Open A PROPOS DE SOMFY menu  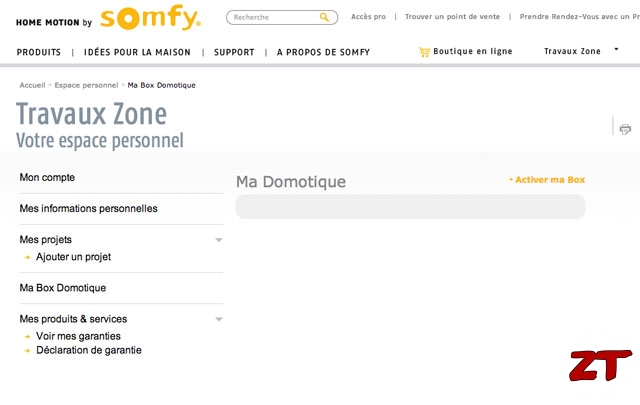pyautogui.click(x=323, y=52)
